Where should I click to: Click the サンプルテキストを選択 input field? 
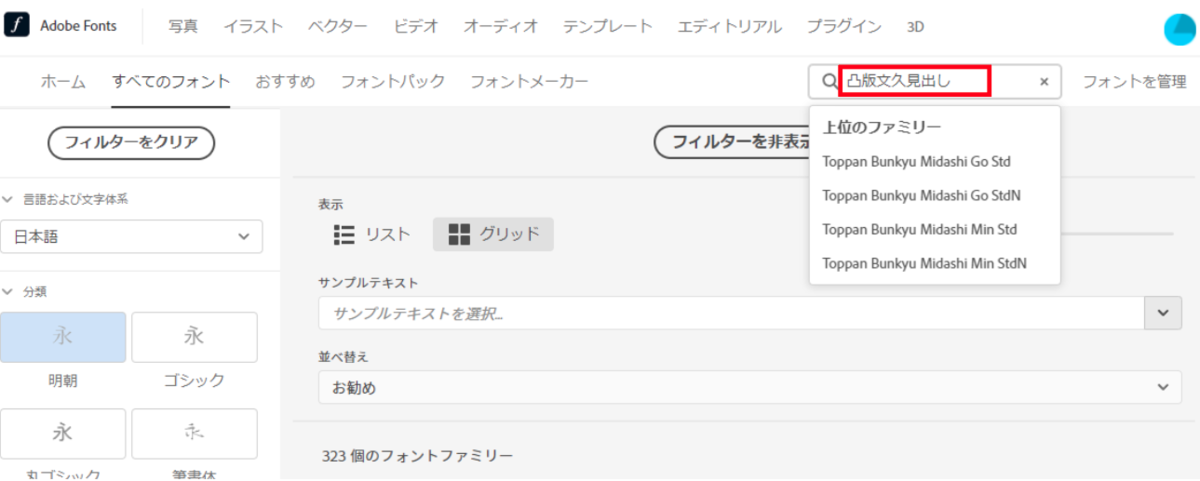point(732,313)
